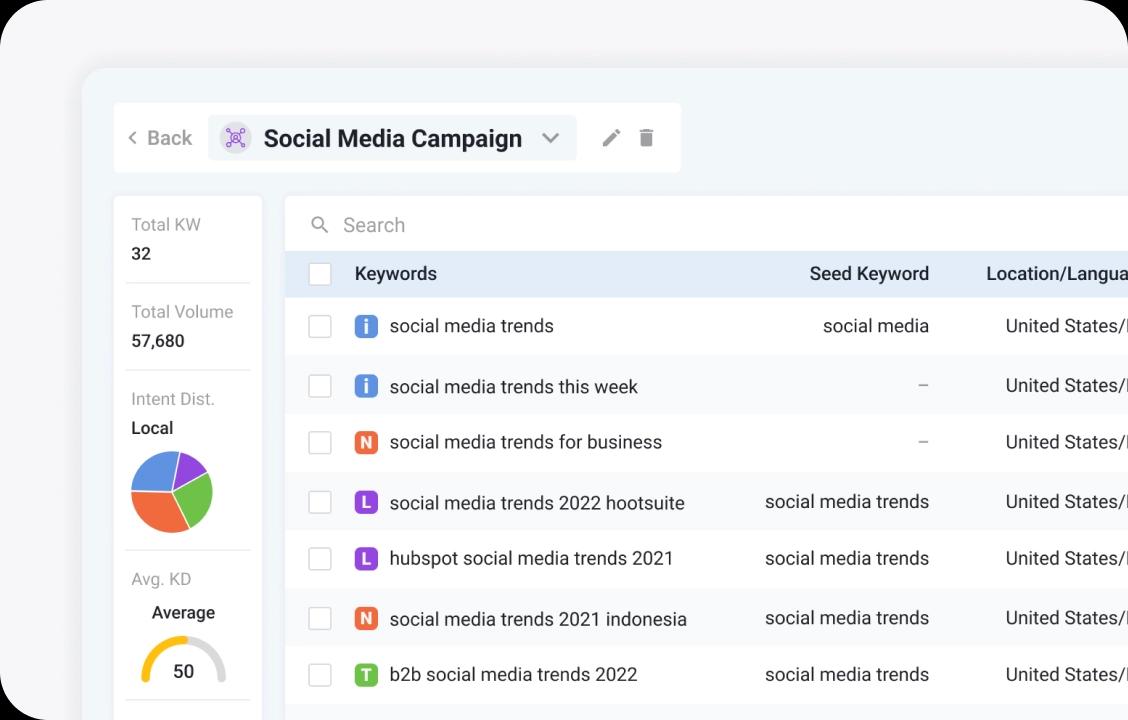The image size is (1128, 720).
Task: Click purple L badge for hootsuite keyword
Action: [366, 502]
